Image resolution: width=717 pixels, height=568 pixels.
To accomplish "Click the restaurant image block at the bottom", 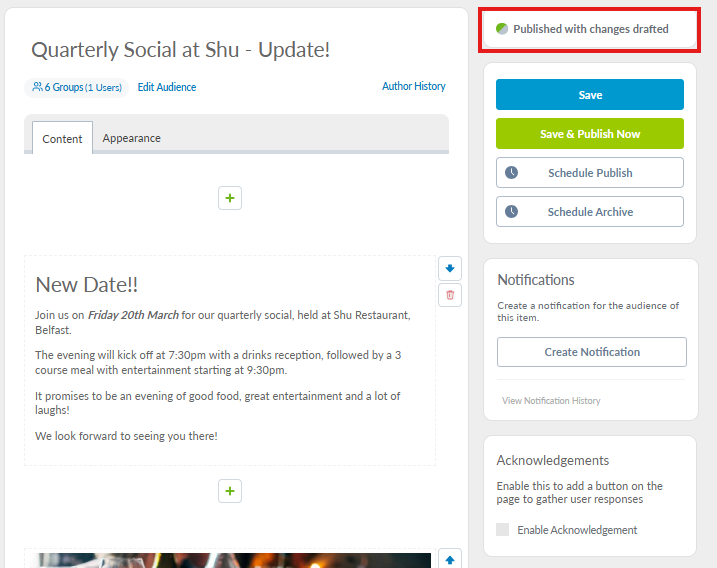I will tap(230, 560).
